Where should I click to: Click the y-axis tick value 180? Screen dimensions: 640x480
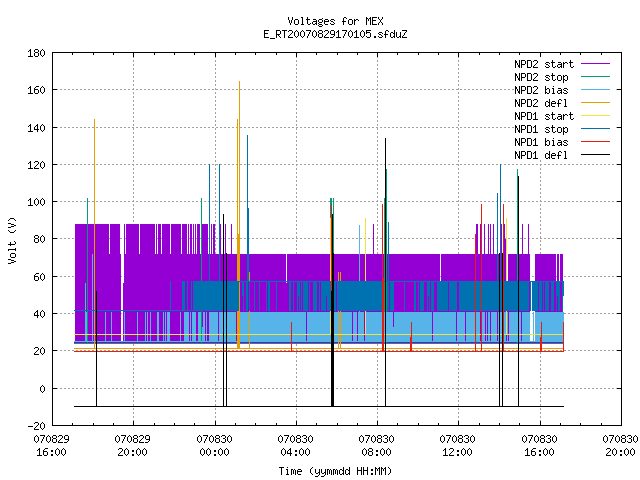(x=36, y=53)
